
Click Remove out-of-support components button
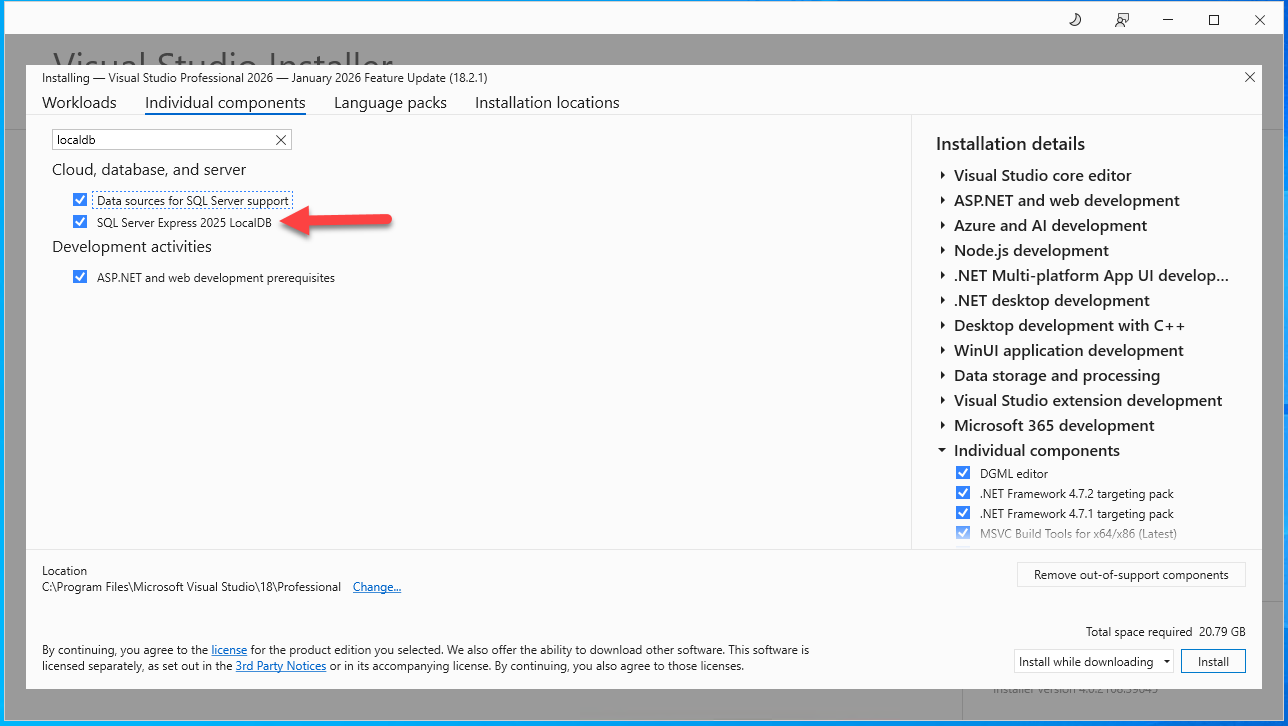[1131, 575]
